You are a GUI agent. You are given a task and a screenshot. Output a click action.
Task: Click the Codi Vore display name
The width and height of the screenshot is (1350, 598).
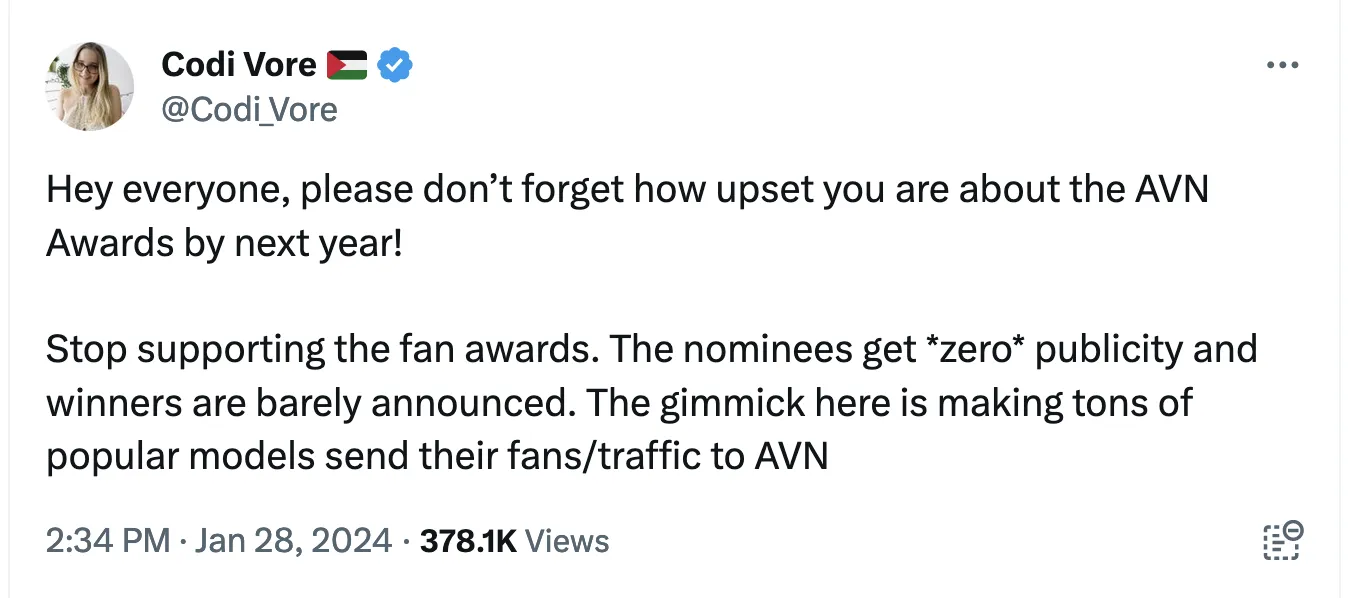point(238,66)
